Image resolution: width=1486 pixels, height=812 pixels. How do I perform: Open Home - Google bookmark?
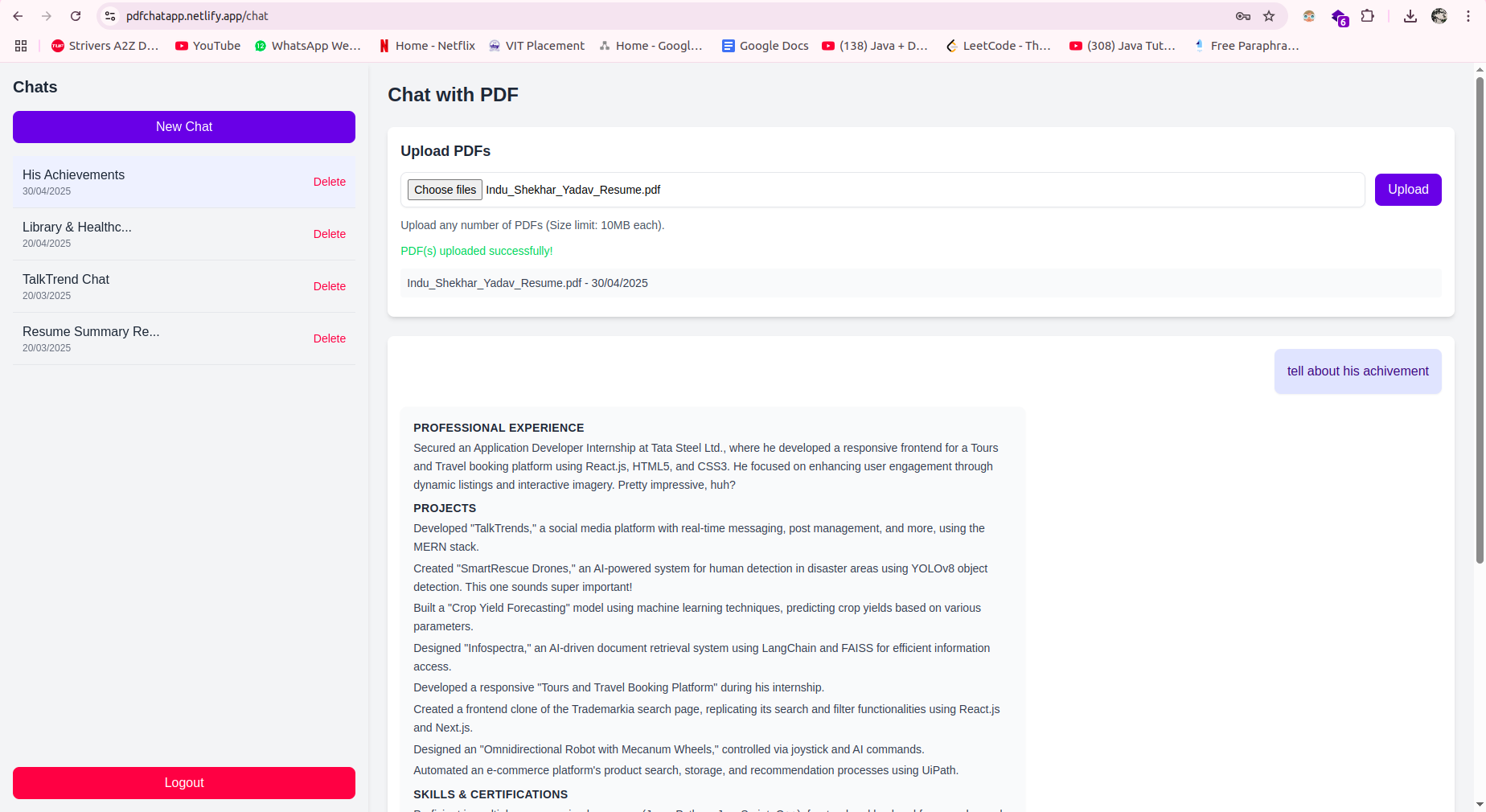pyautogui.click(x=651, y=46)
